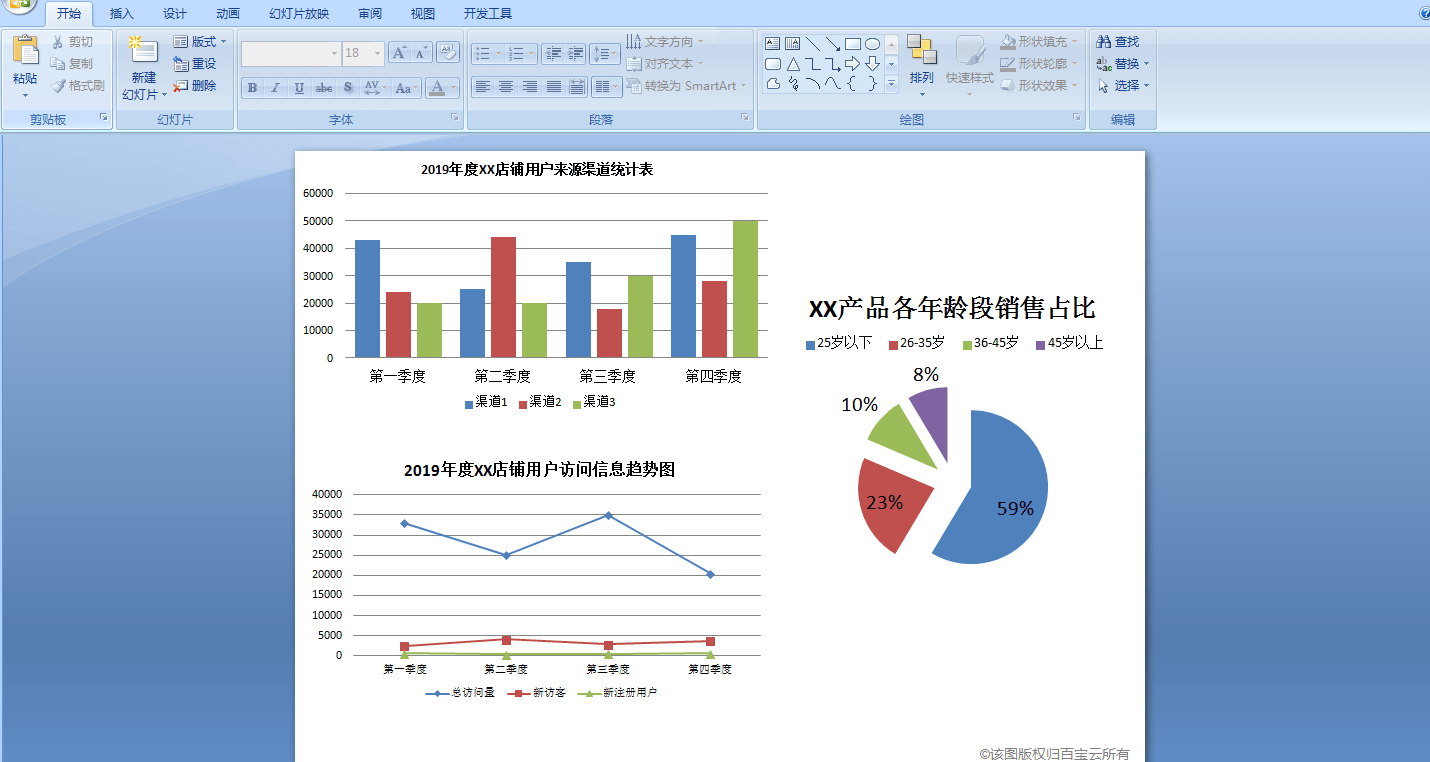This screenshot has width=1430, height=762.
Task: Click the Copy (复制) button
Action: tap(73, 64)
